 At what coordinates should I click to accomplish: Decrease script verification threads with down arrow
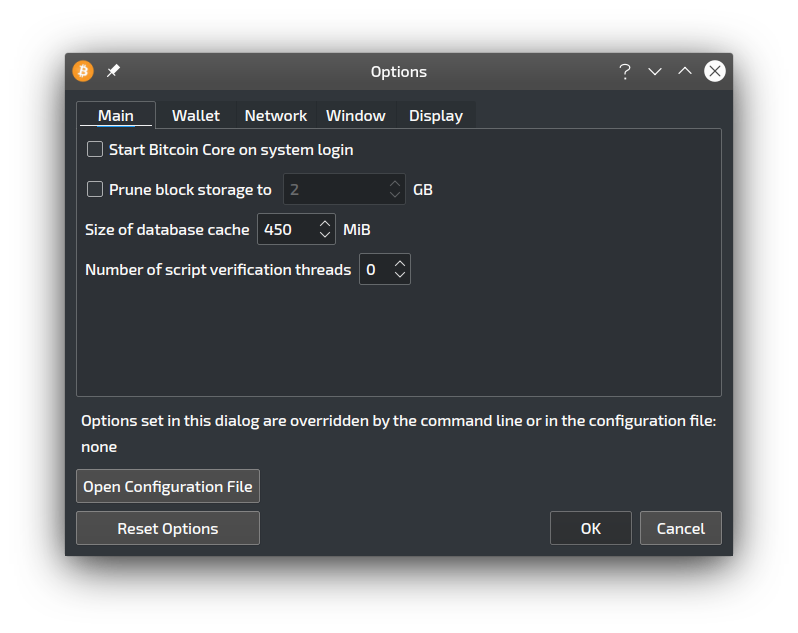click(400, 275)
